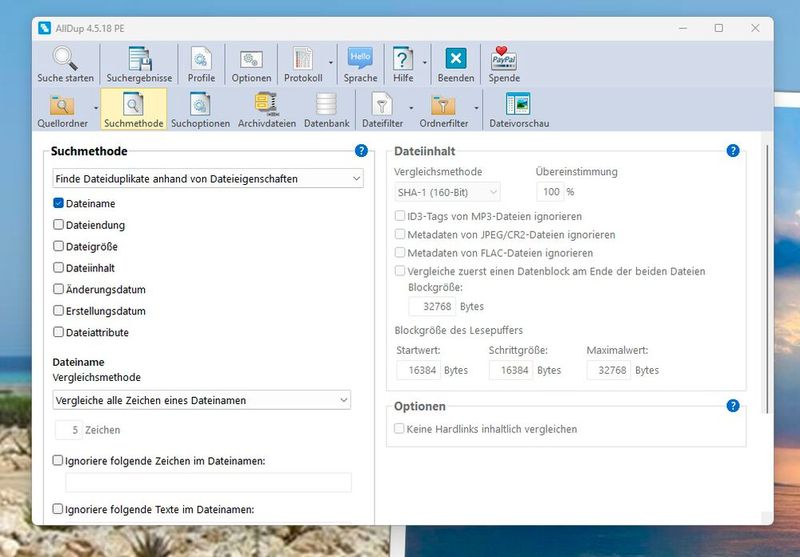The image size is (800, 557).
Task: Enable the Dateigröße checkbox
Action: (x=58, y=246)
